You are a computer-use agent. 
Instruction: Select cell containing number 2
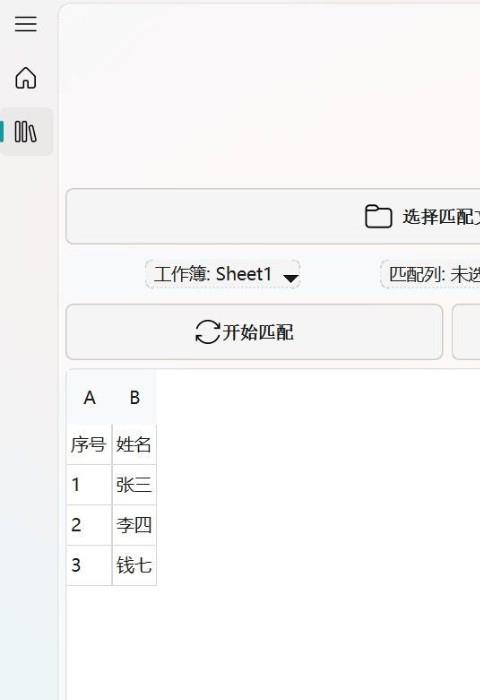tap(89, 525)
